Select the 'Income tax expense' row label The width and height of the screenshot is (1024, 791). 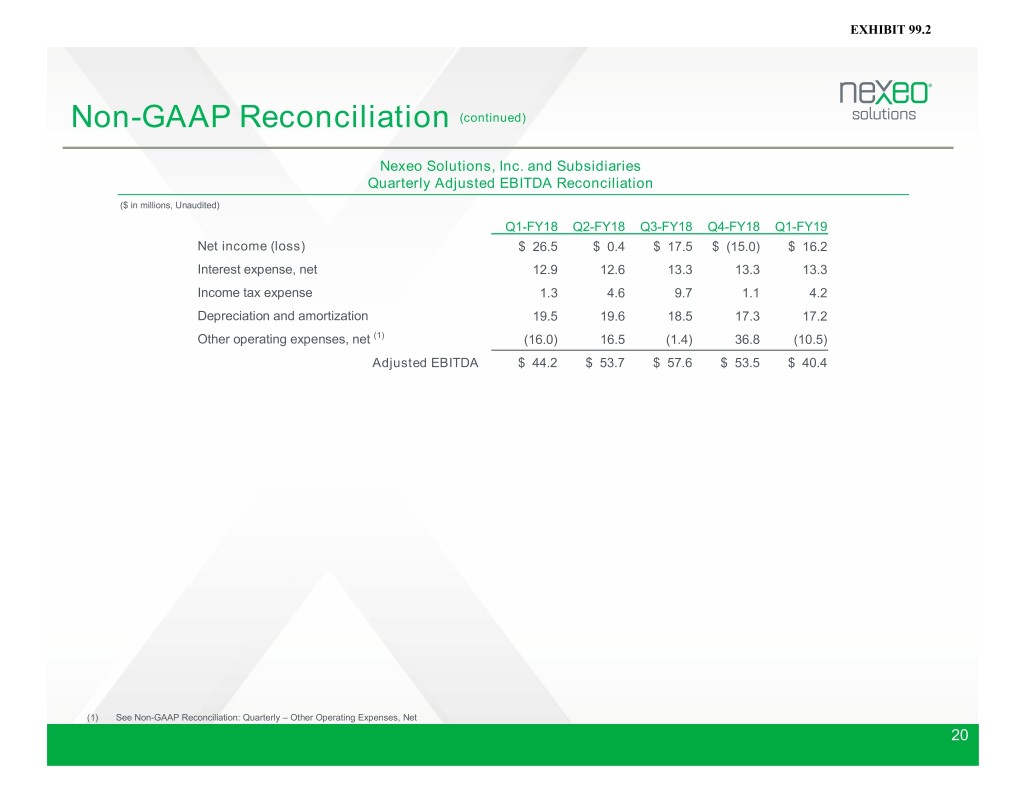pyautogui.click(x=255, y=293)
